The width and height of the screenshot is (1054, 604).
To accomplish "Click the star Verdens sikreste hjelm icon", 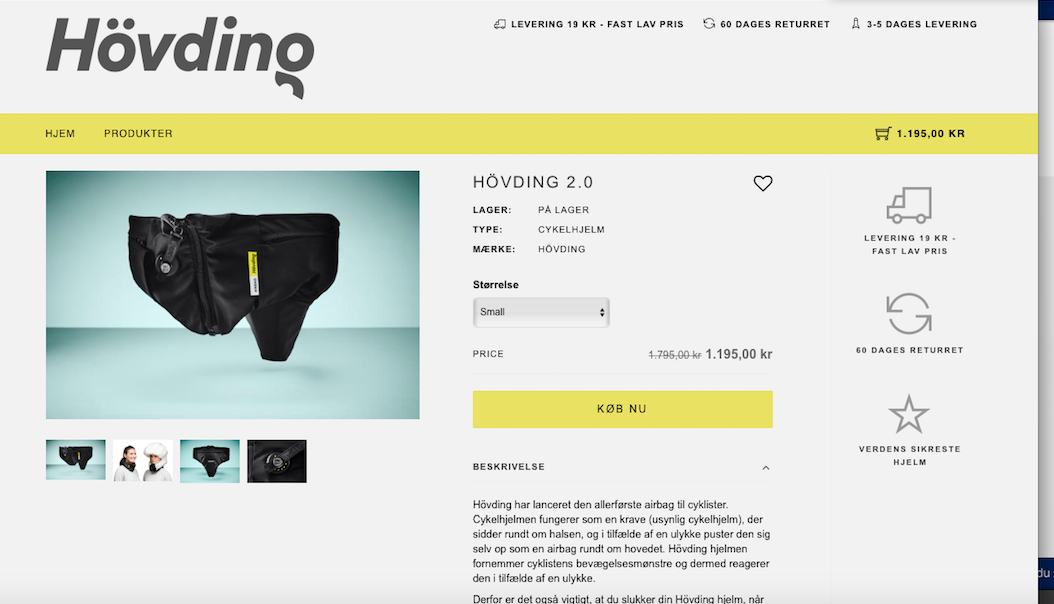I will [909, 414].
